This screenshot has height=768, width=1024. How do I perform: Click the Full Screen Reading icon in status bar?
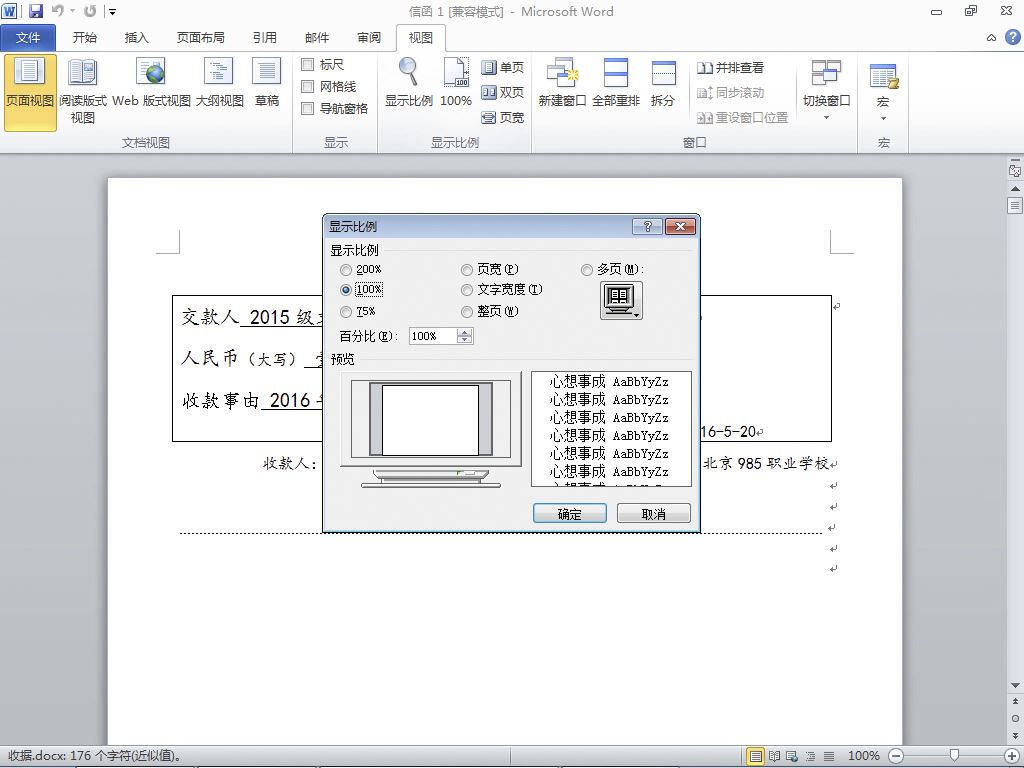[x=774, y=756]
